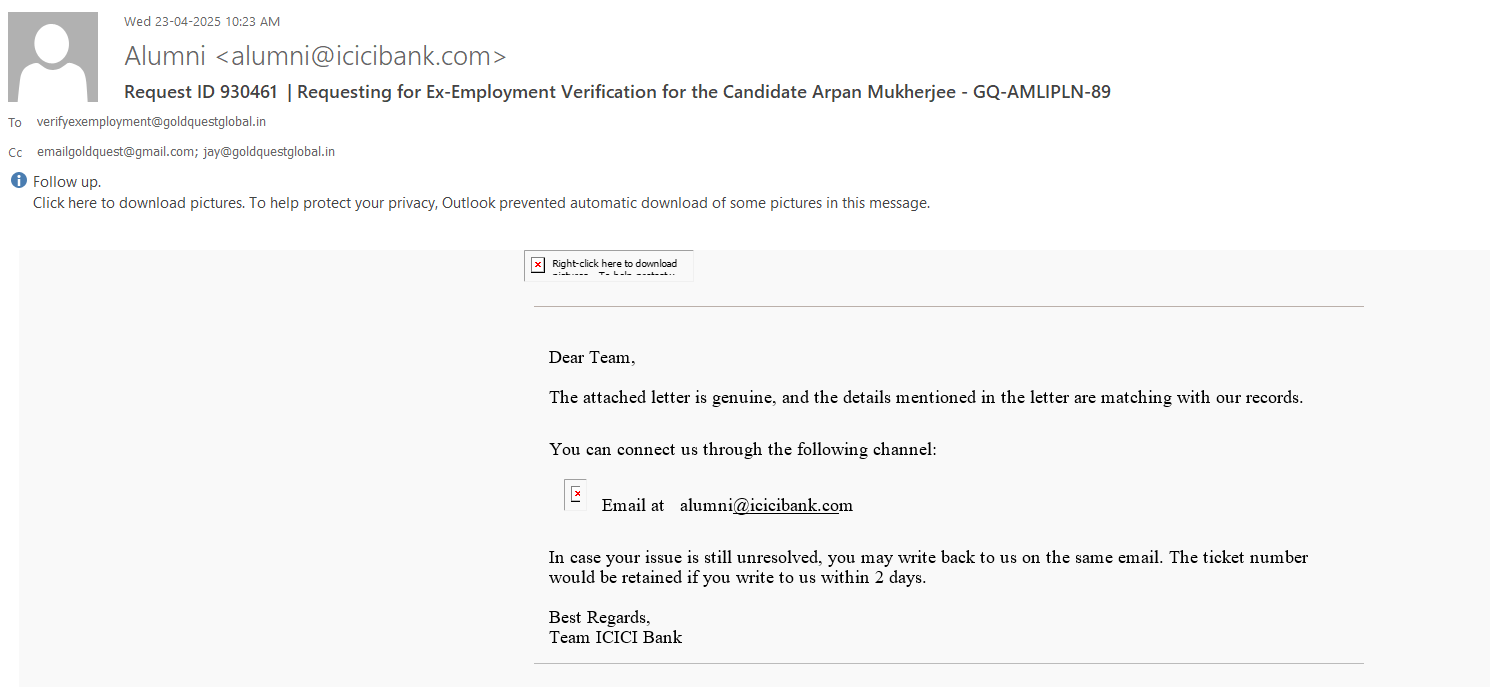Click the 'To' field label
The image size is (1490, 687).
point(15,123)
